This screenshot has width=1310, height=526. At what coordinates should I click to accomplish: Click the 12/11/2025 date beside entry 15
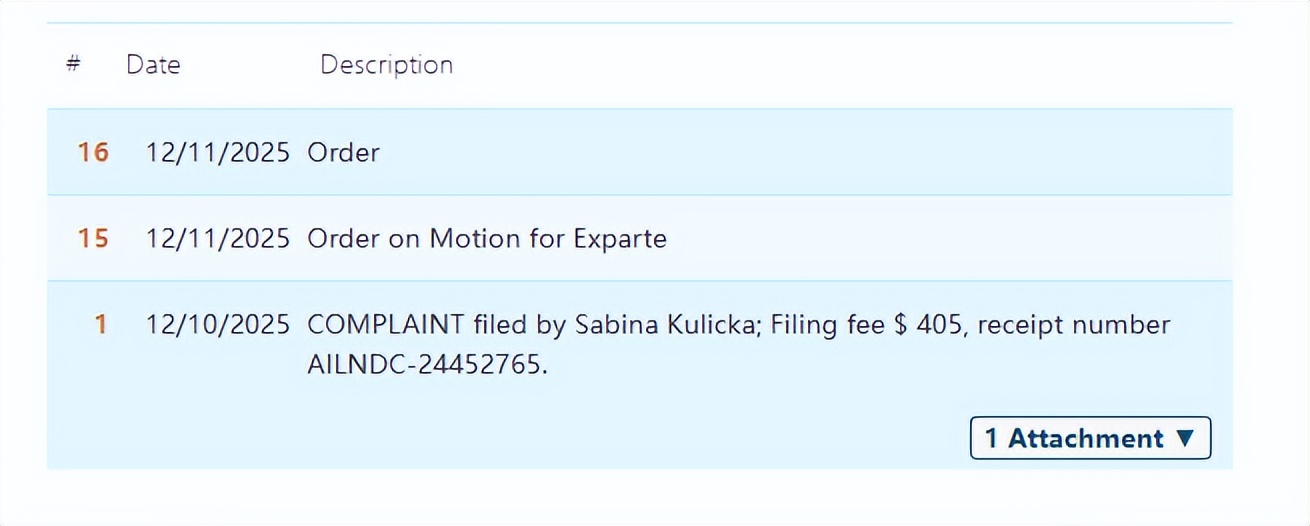pyautogui.click(x=217, y=239)
